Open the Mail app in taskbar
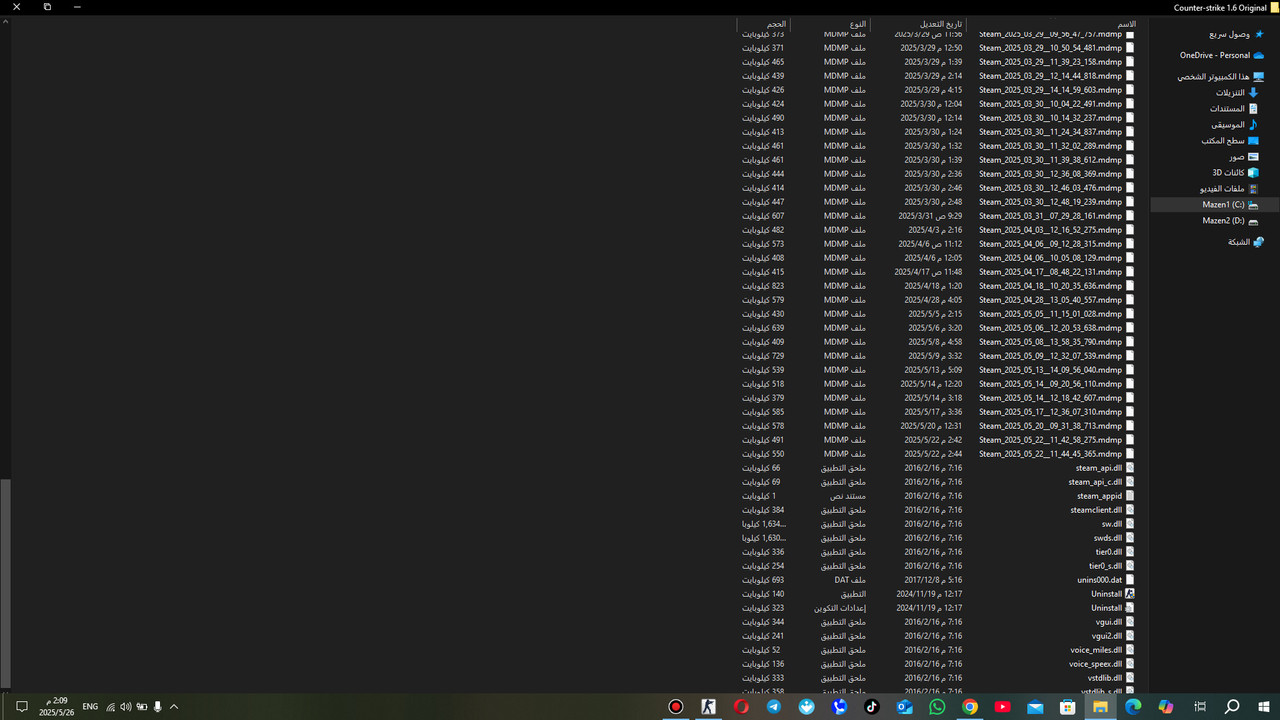This screenshot has height=720, width=1280. click(1035, 707)
